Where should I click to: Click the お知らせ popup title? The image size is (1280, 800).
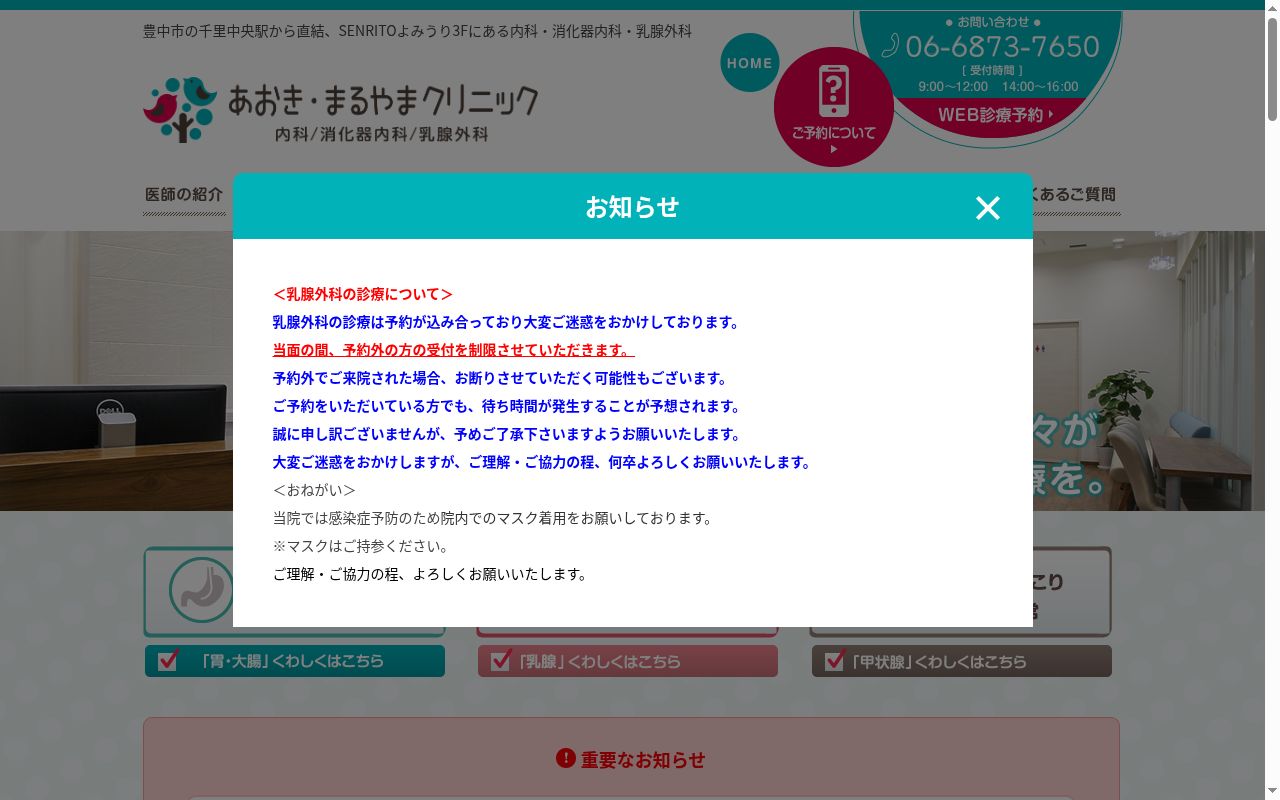coord(632,207)
